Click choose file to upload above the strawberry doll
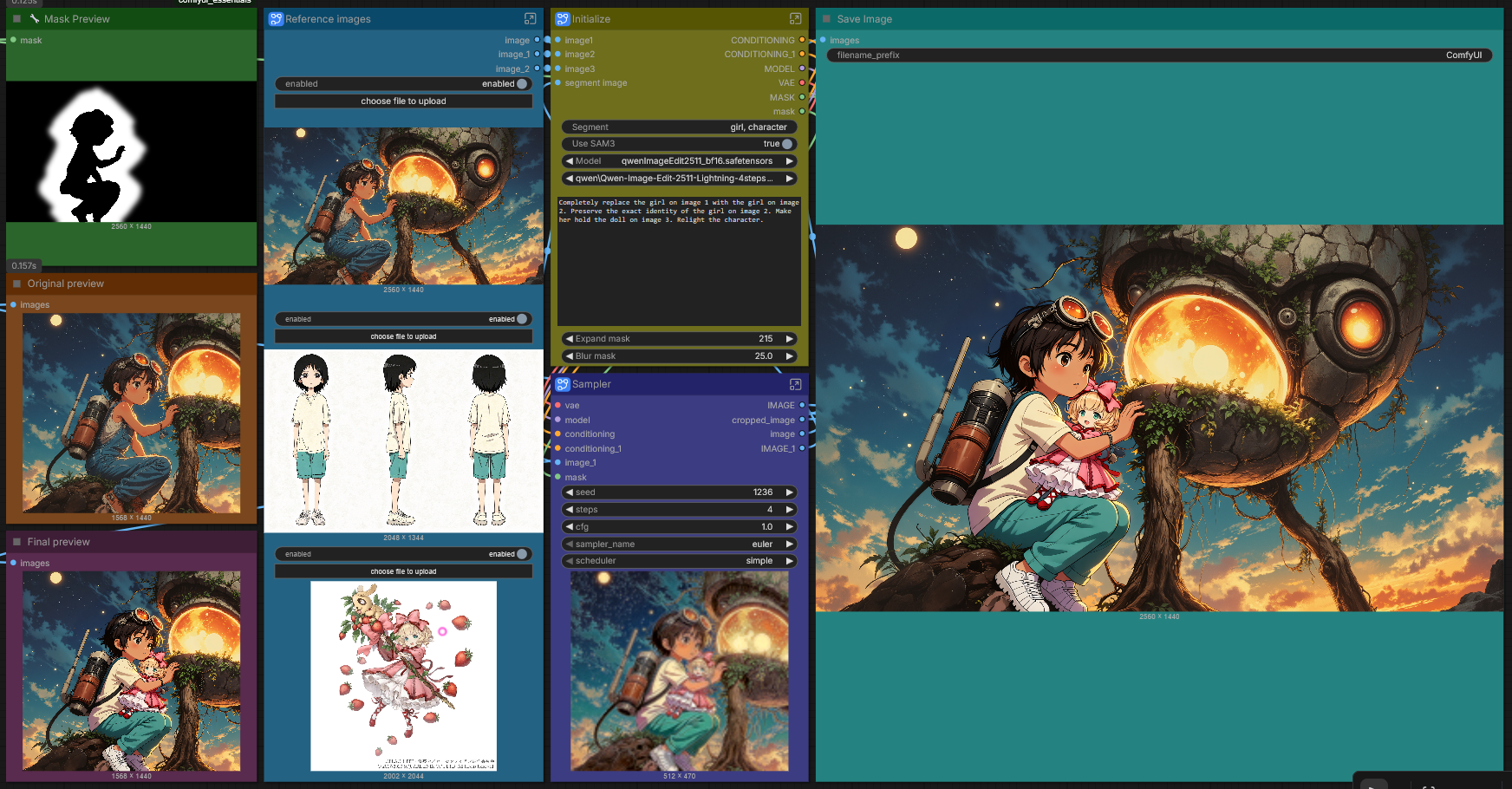The image size is (1512, 789). (x=403, y=571)
